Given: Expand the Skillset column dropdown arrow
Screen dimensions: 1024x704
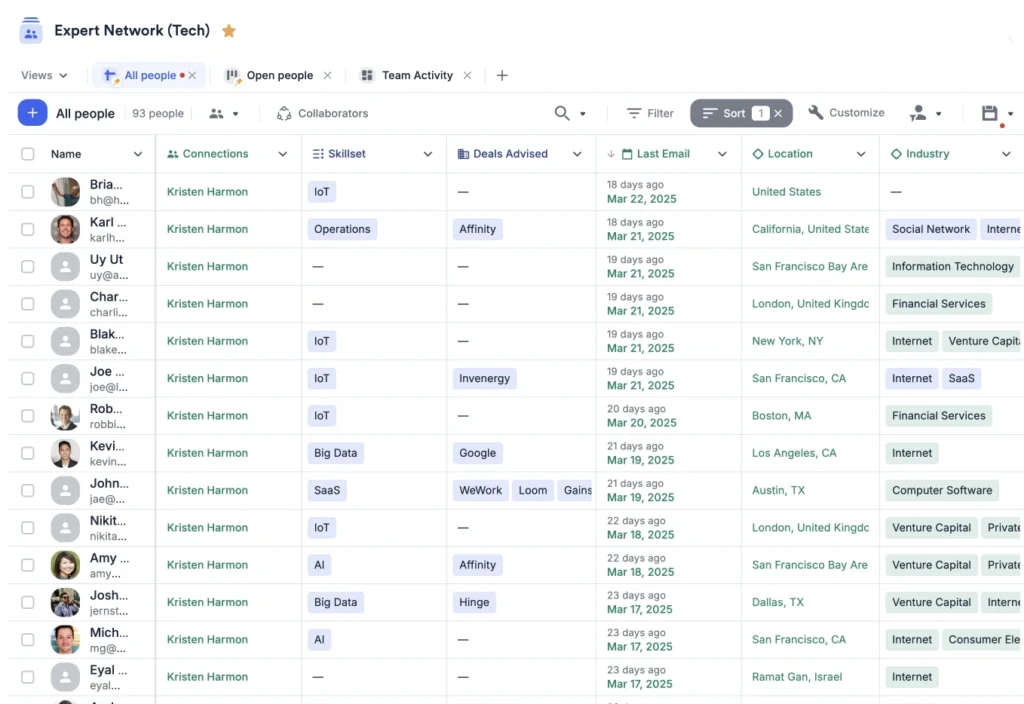Looking at the screenshot, I should coord(428,154).
